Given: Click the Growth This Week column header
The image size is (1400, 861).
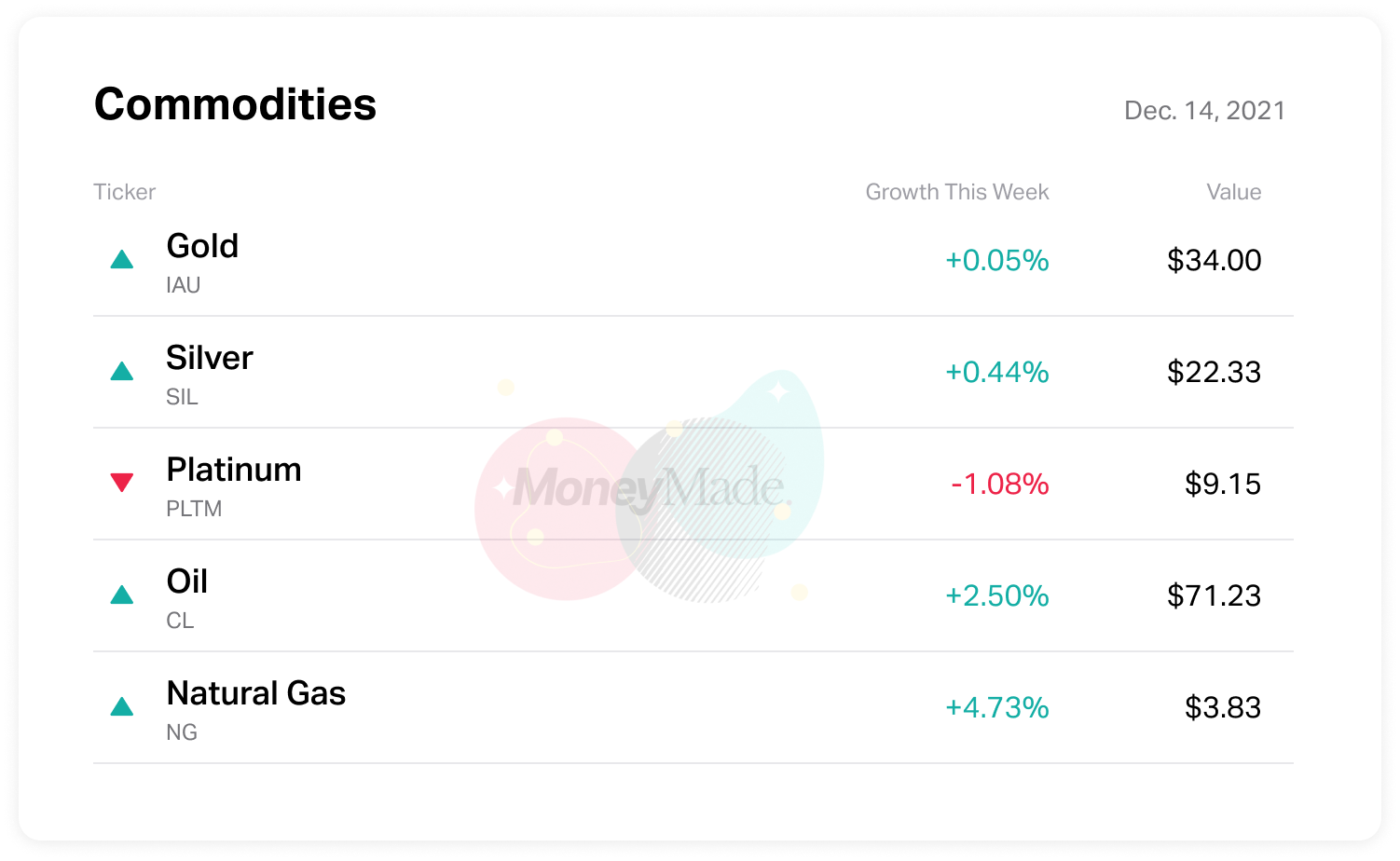Looking at the screenshot, I should [957, 192].
